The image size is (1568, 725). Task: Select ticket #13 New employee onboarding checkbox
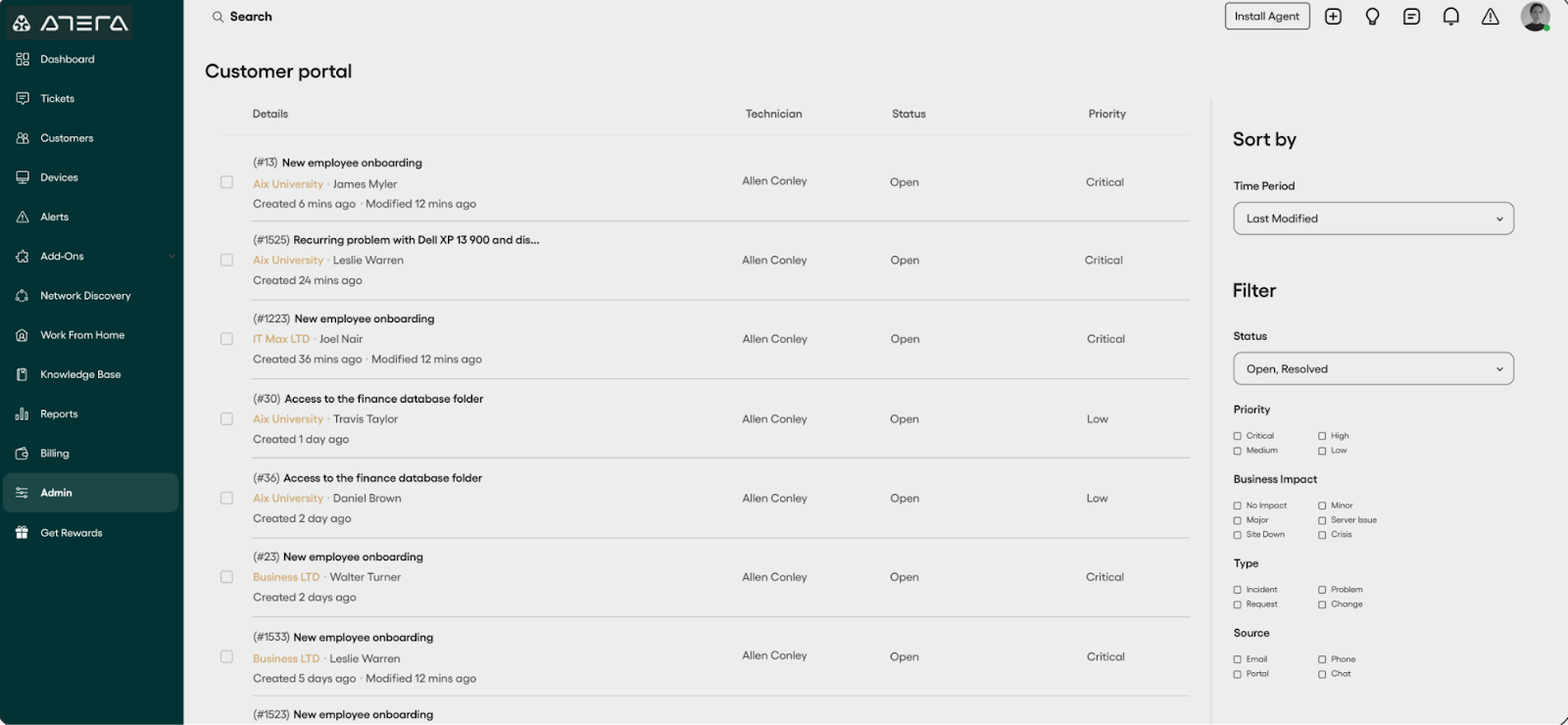click(226, 182)
